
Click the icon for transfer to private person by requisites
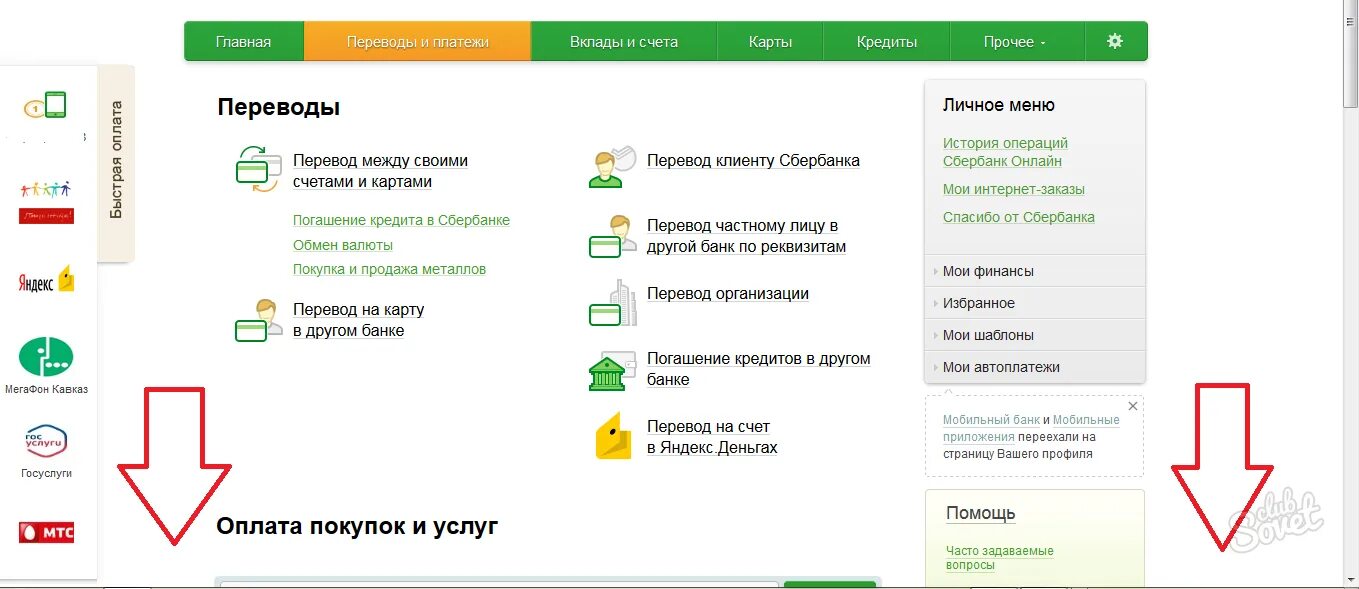(612, 236)
